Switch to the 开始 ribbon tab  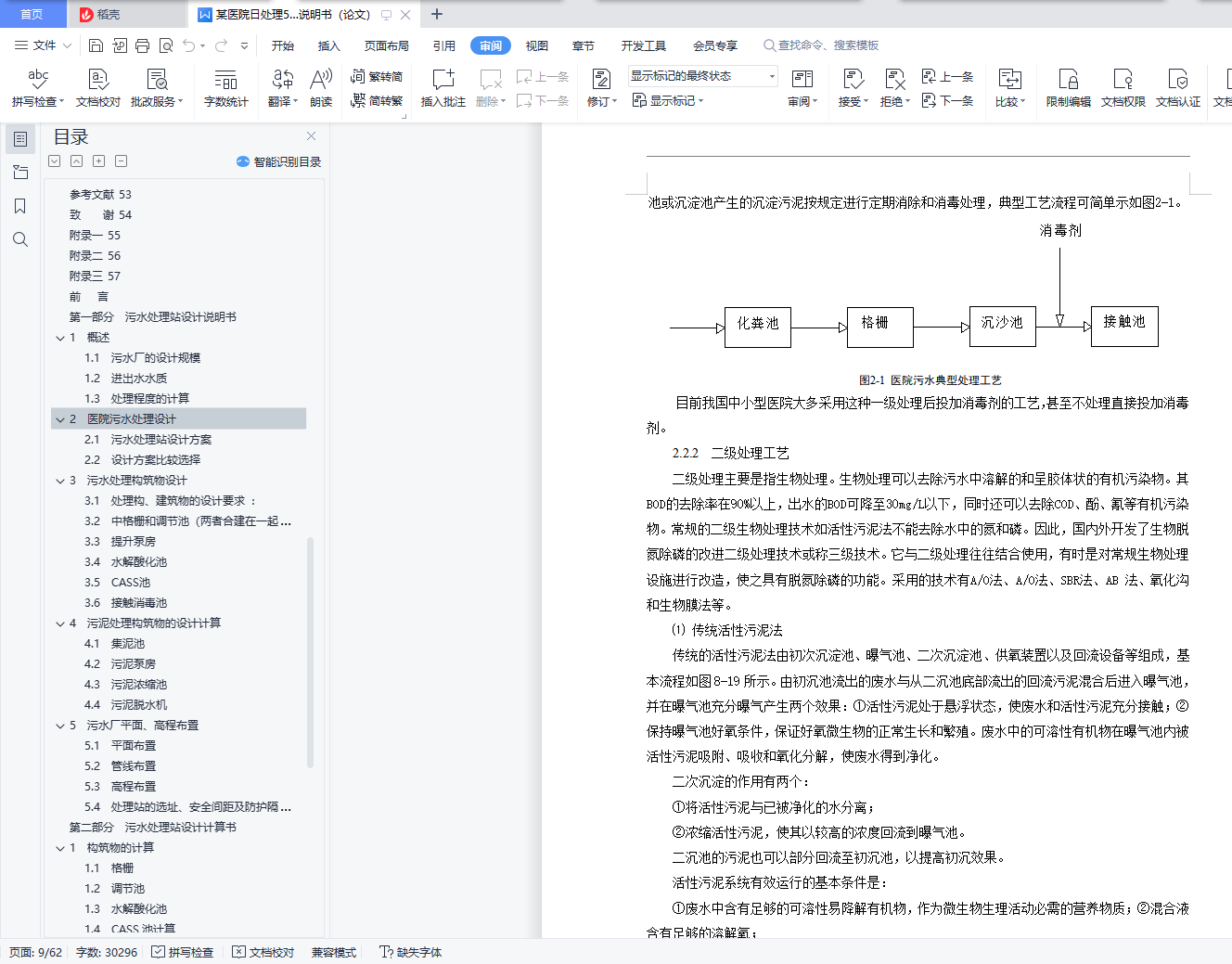coord(283,45)
